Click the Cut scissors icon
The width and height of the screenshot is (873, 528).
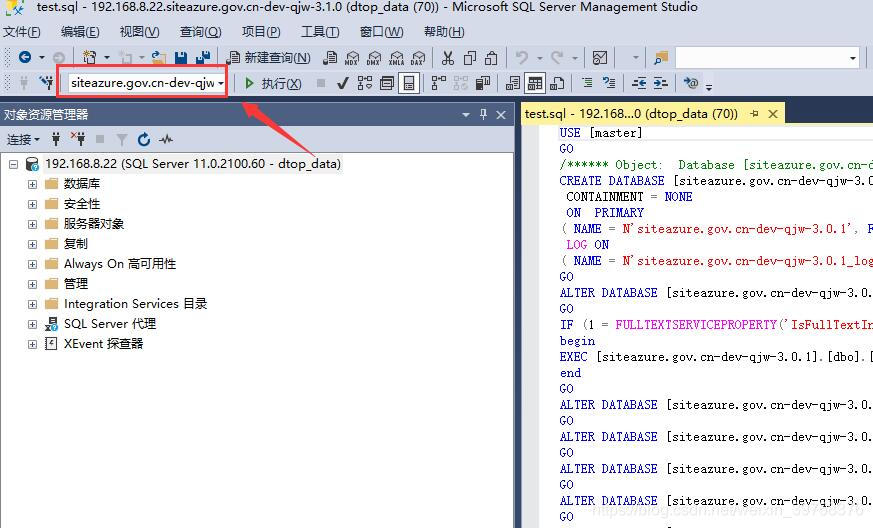click(x=448, y=57)
